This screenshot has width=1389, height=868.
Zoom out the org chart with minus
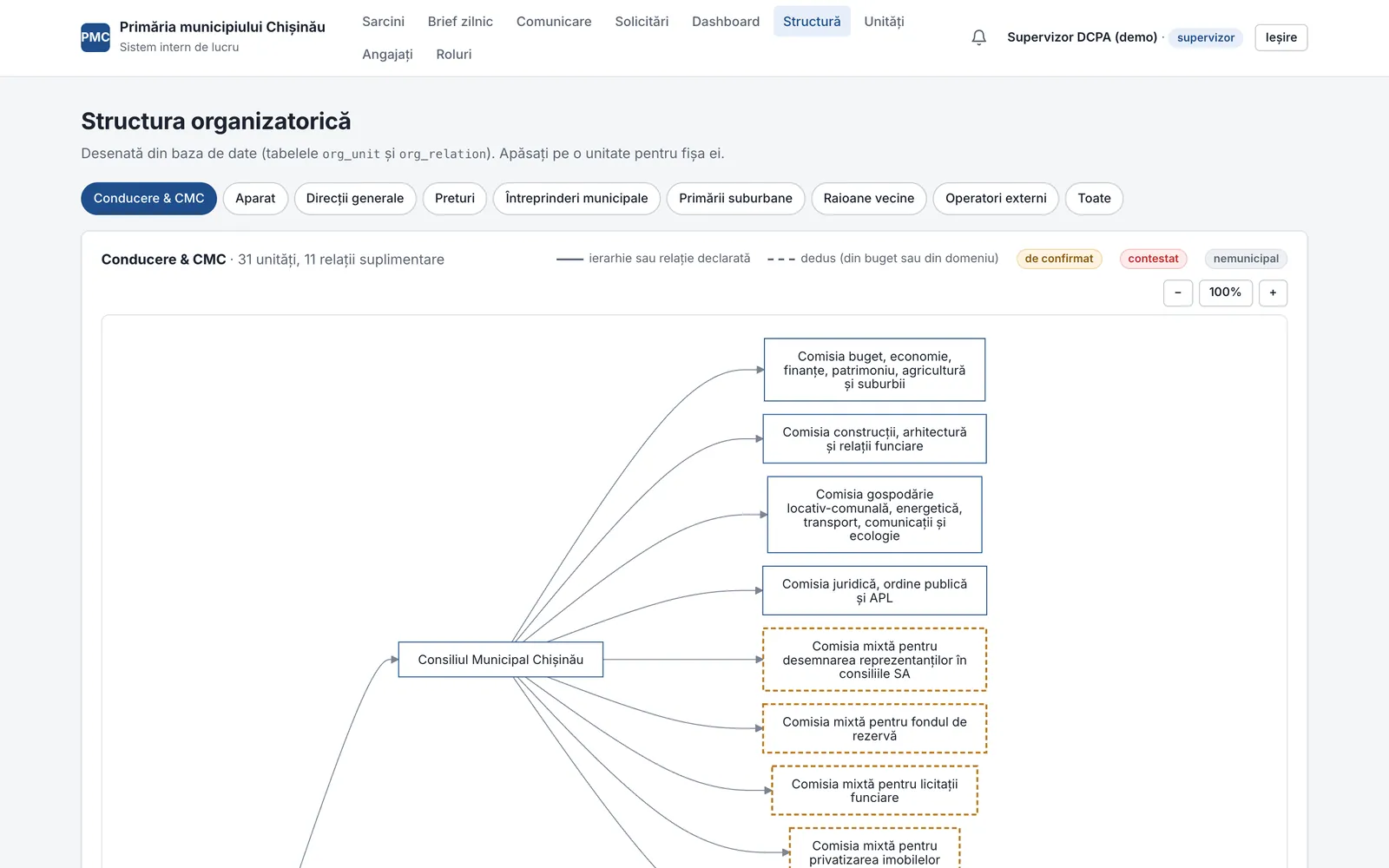pyautogui.click(x=1178, y=293)
